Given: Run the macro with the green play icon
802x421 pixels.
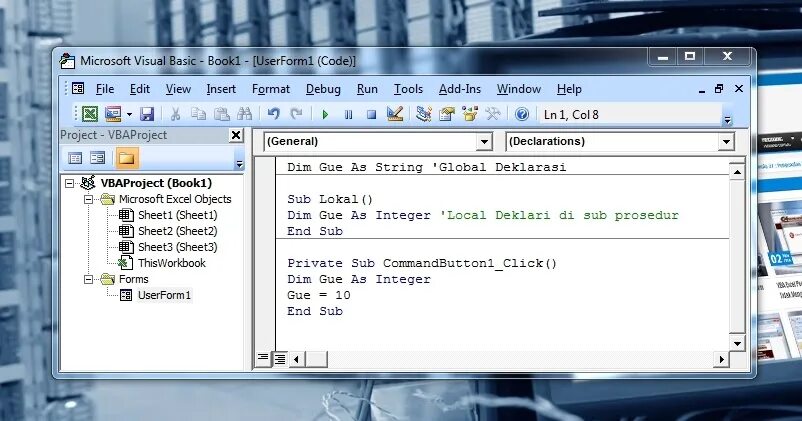Looking at the screenshot, I should click(325, 114).
